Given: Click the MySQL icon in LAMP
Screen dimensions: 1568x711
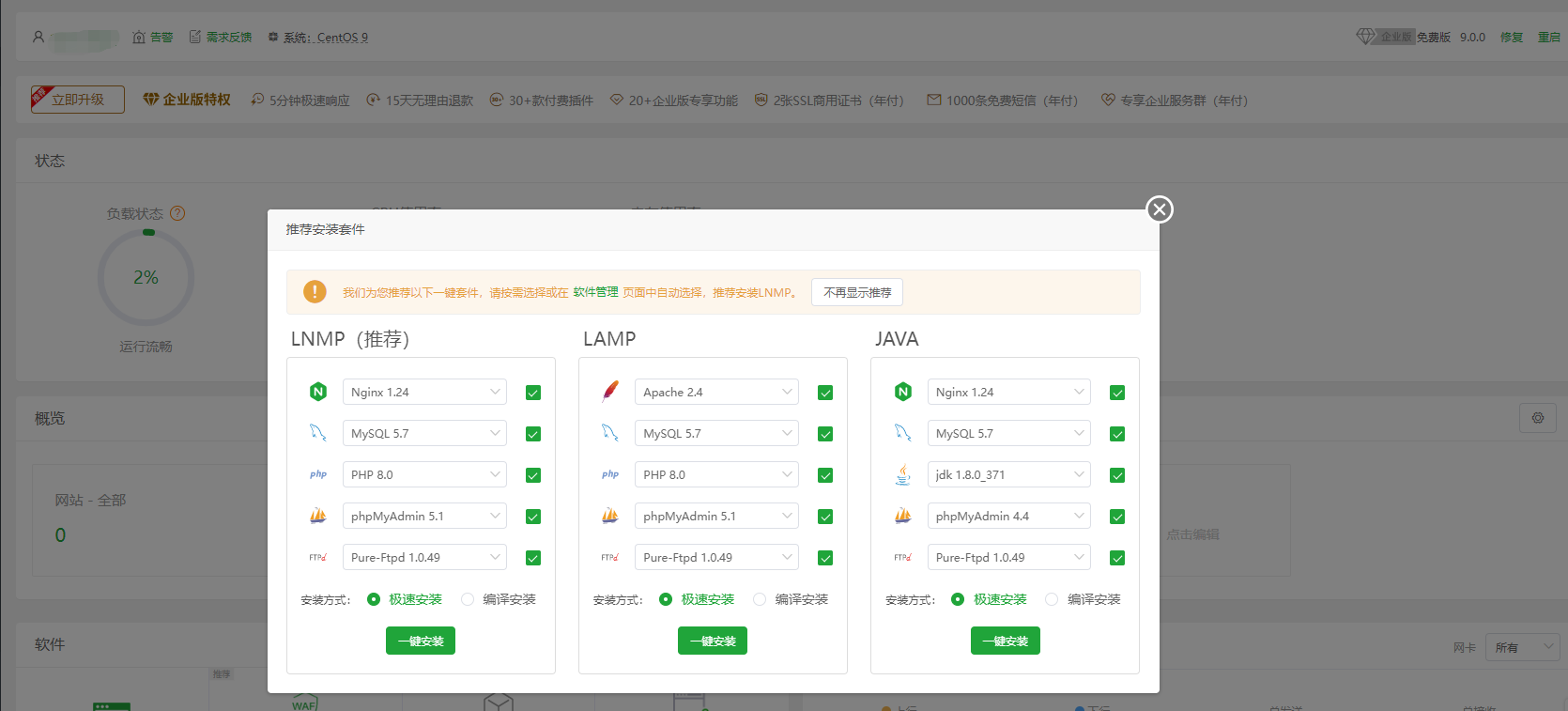Looking at the screenshot, I should point(610,433).
